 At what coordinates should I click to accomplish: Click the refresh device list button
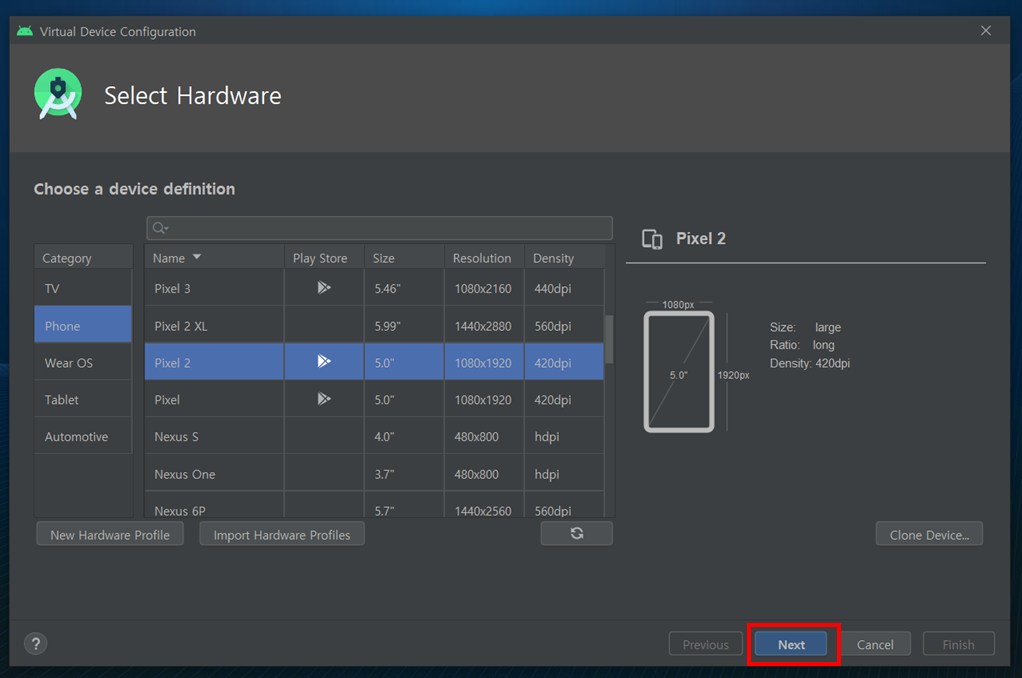(x=576, y=533)
